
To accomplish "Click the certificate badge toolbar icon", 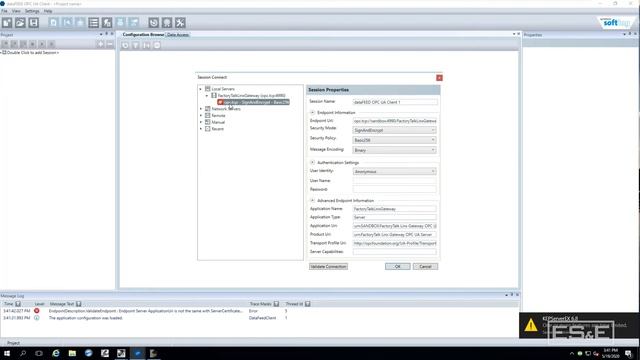I will pos(167,23).
